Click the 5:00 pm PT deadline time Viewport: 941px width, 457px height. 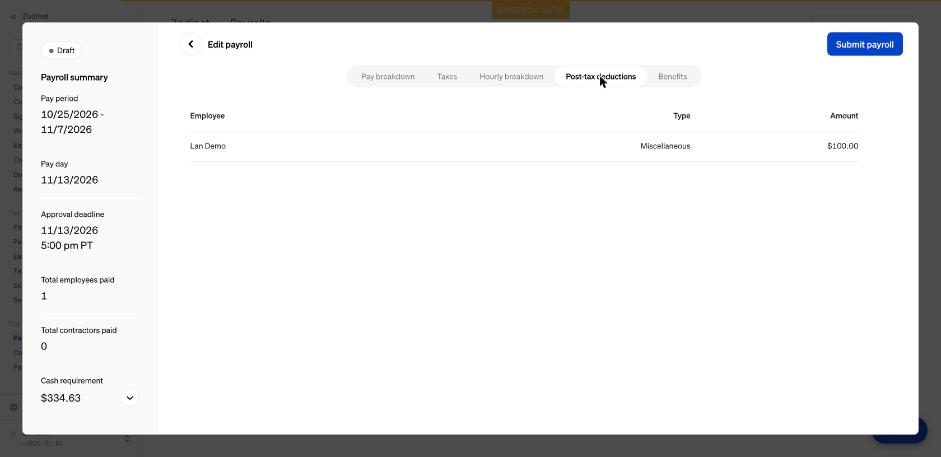tap(67, 246)
